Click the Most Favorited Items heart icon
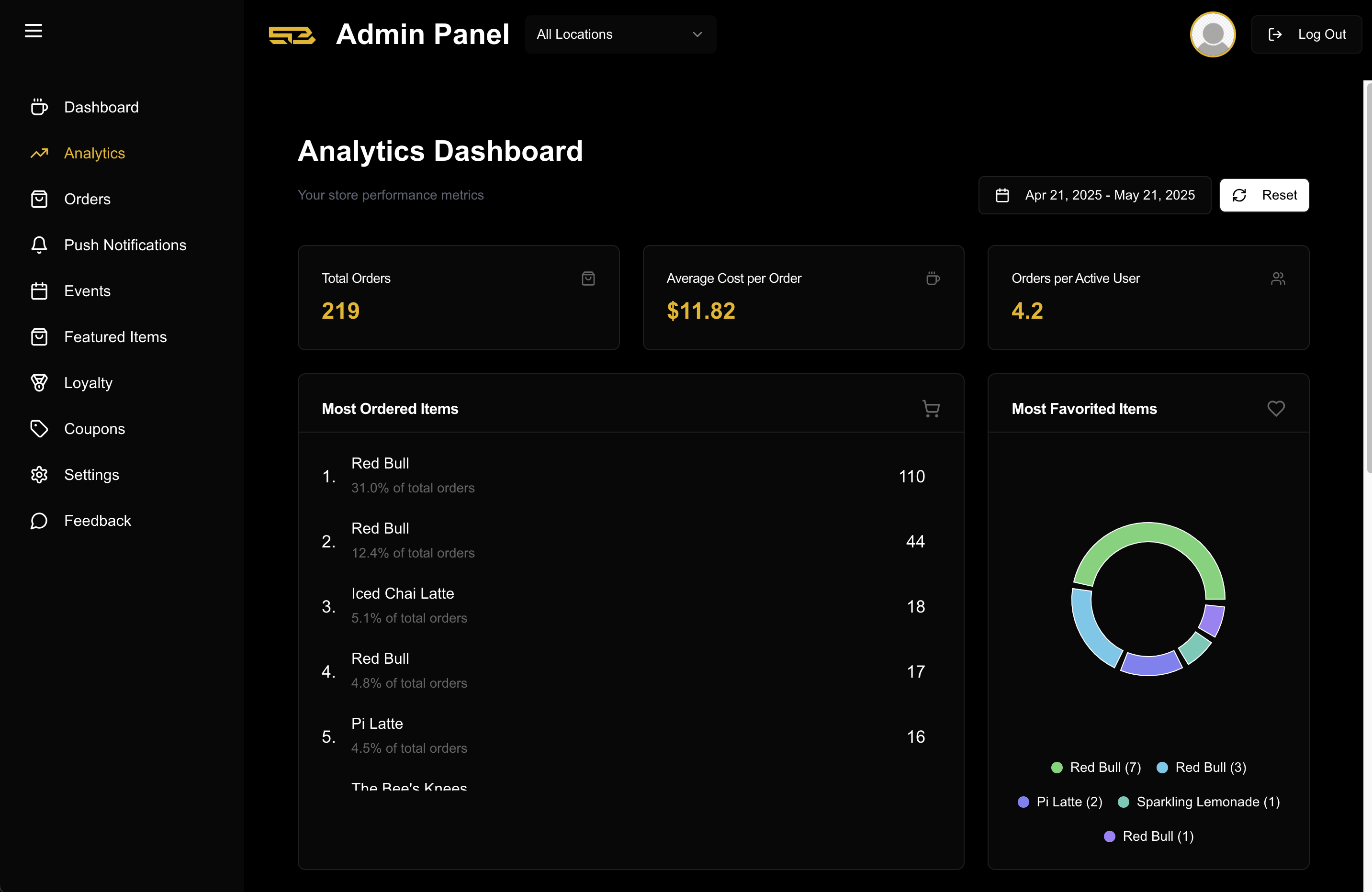This screenshot has width=1372, height=892. (1276, 409)
